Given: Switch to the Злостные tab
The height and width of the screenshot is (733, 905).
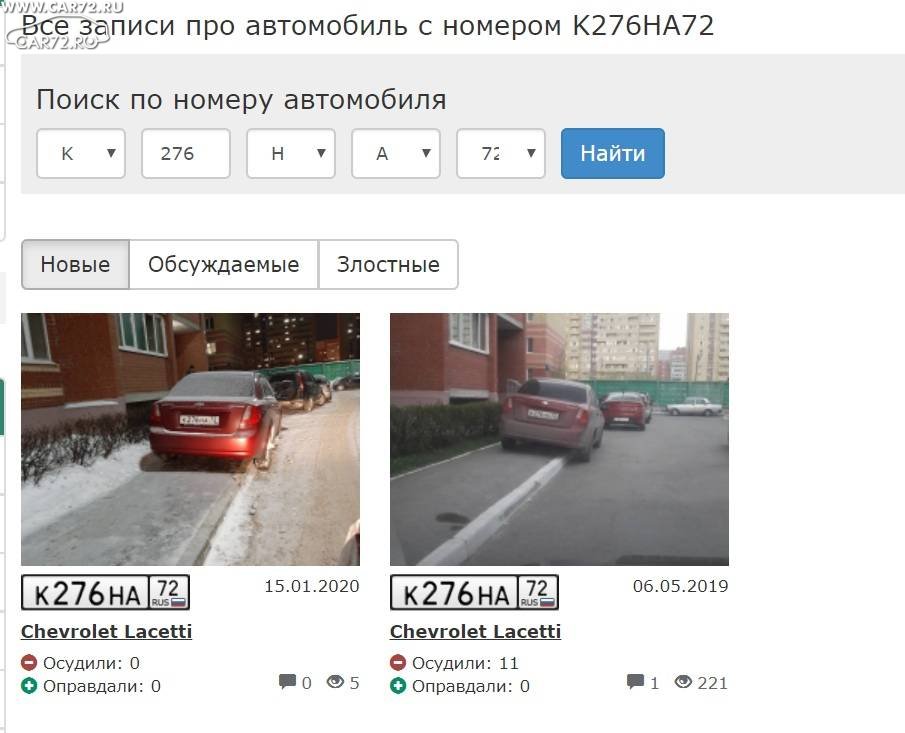Looking at the screenshot, I should tap(388, 264).
